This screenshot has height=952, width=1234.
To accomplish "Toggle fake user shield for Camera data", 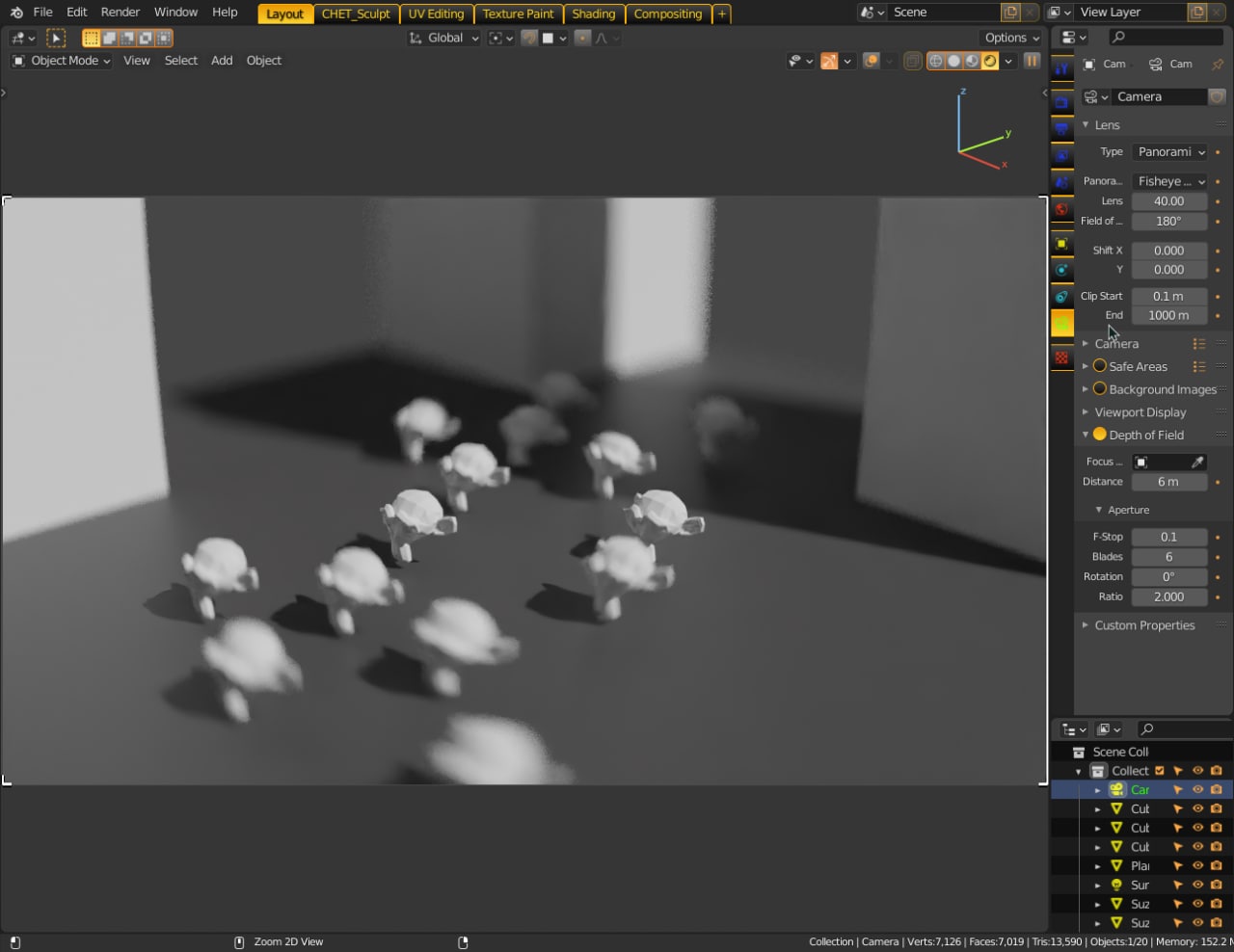I will click(x=1218, y=97).
